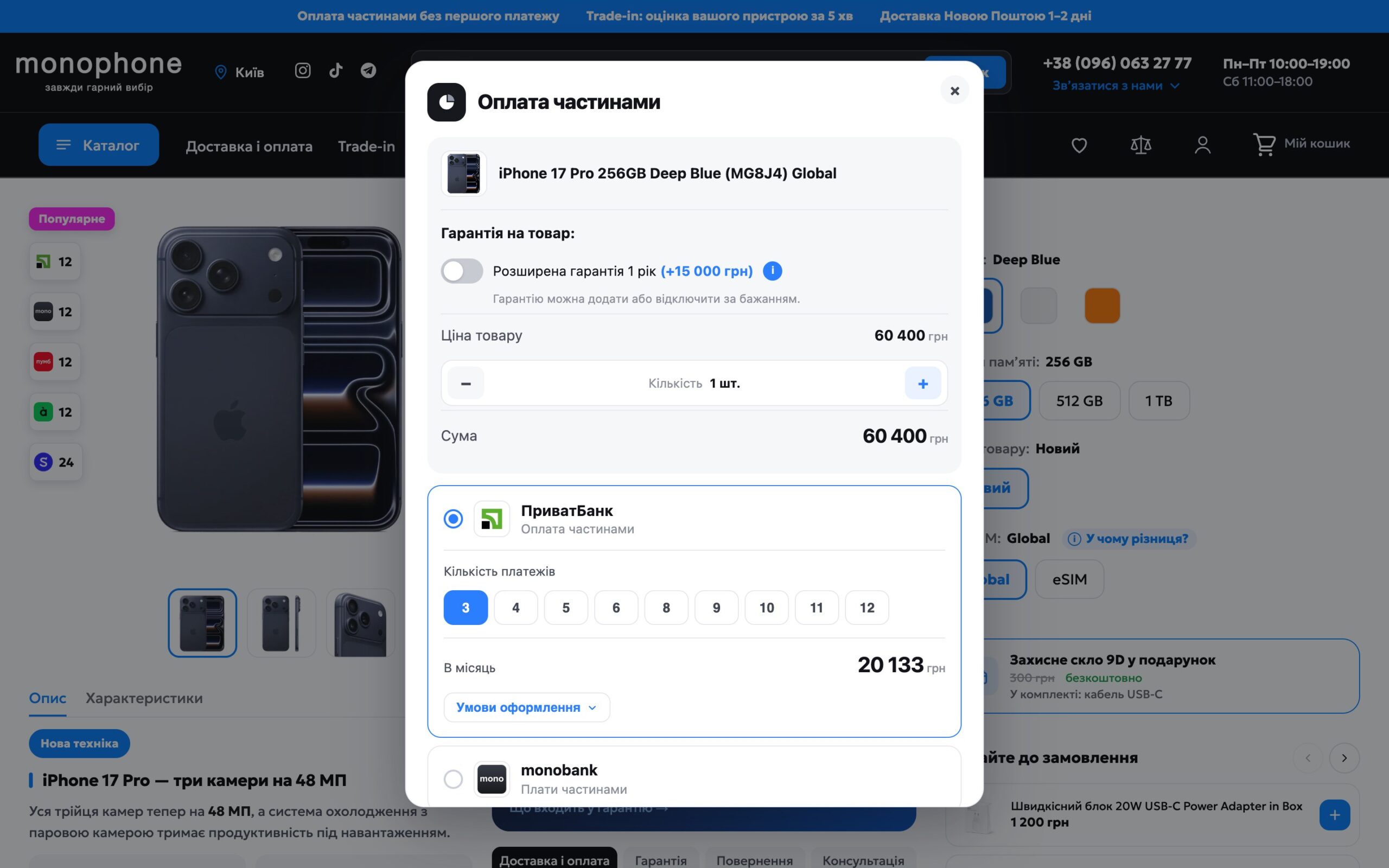This screenshot has height=868, width=1389.
Task: Close the Оплата частинами dialog
Action: pyautogui.click(x=954, y=91)
